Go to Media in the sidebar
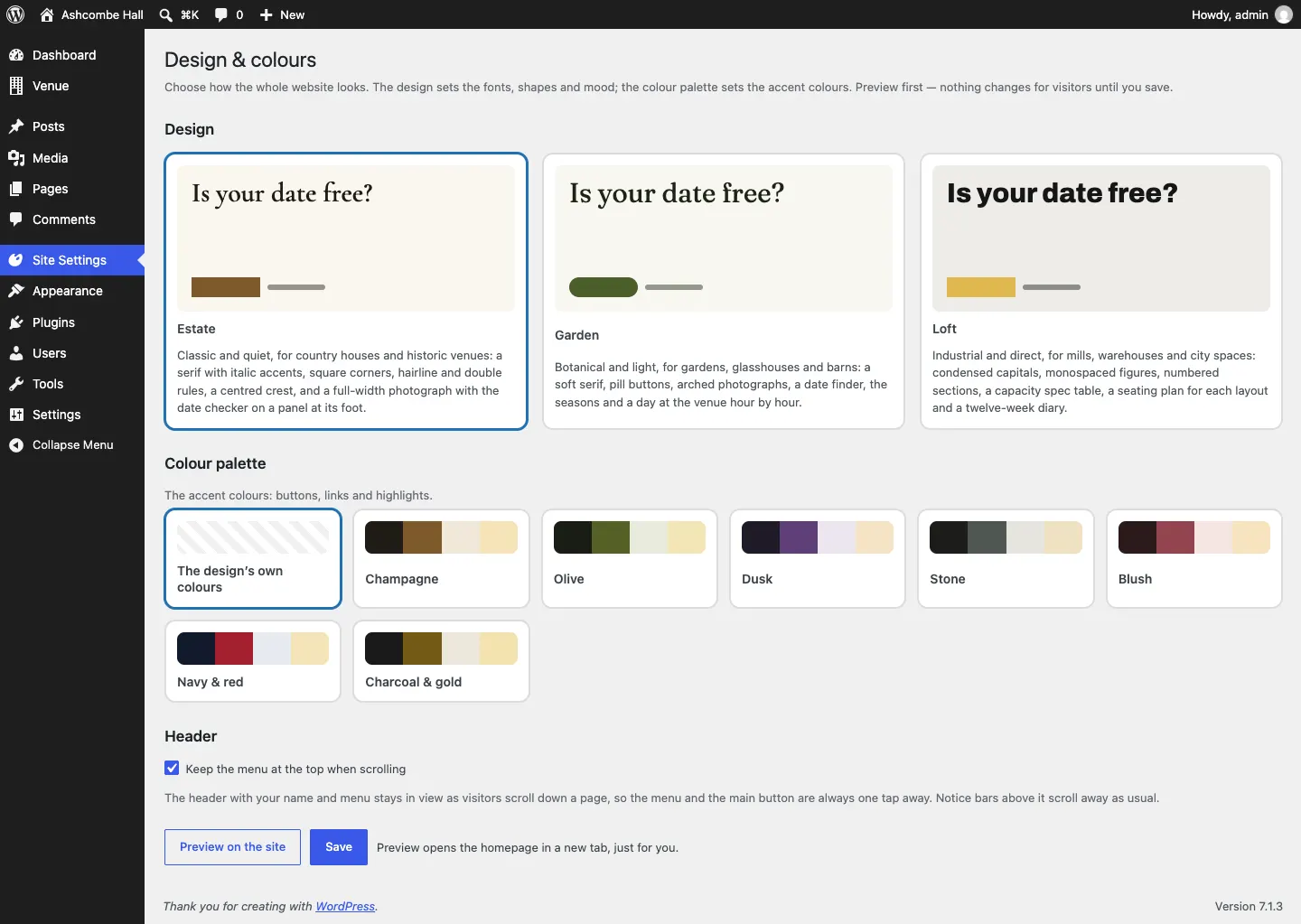This screenshot has width=1301, height=924. click(72, 158)
